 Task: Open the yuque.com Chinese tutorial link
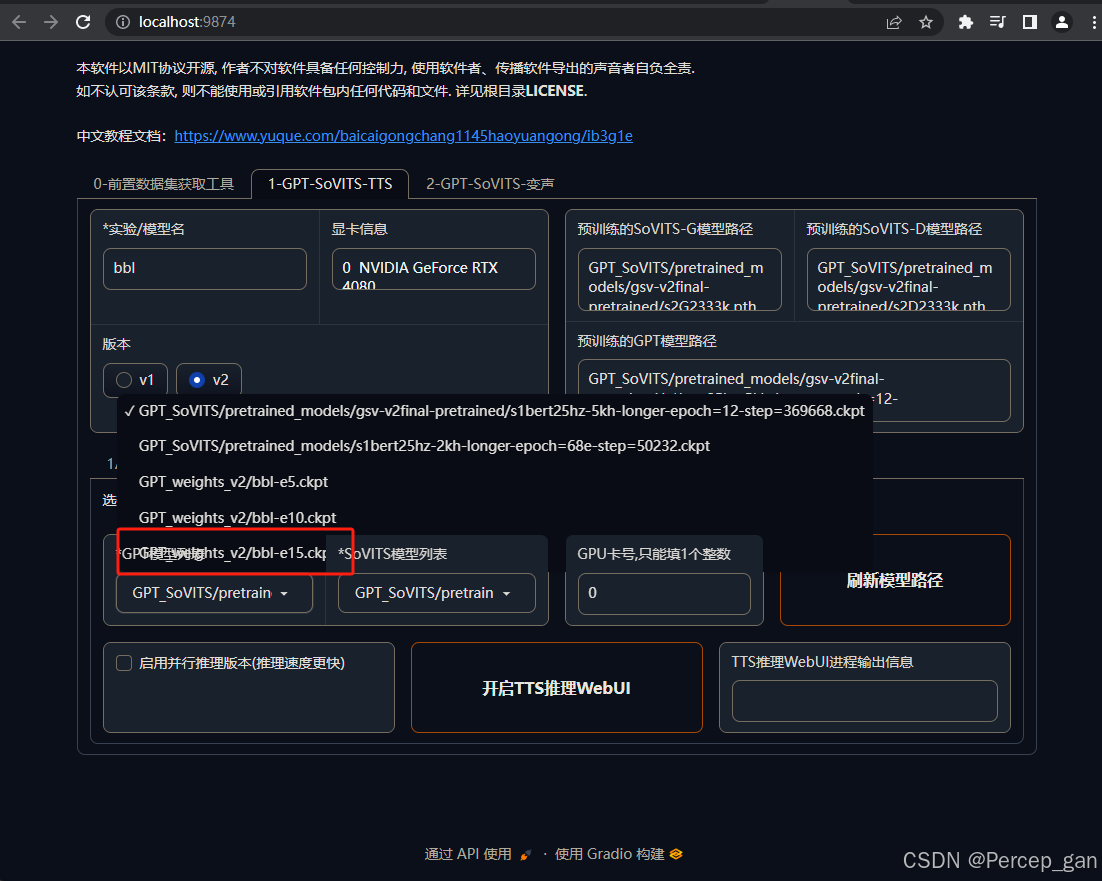coord(403,136)
